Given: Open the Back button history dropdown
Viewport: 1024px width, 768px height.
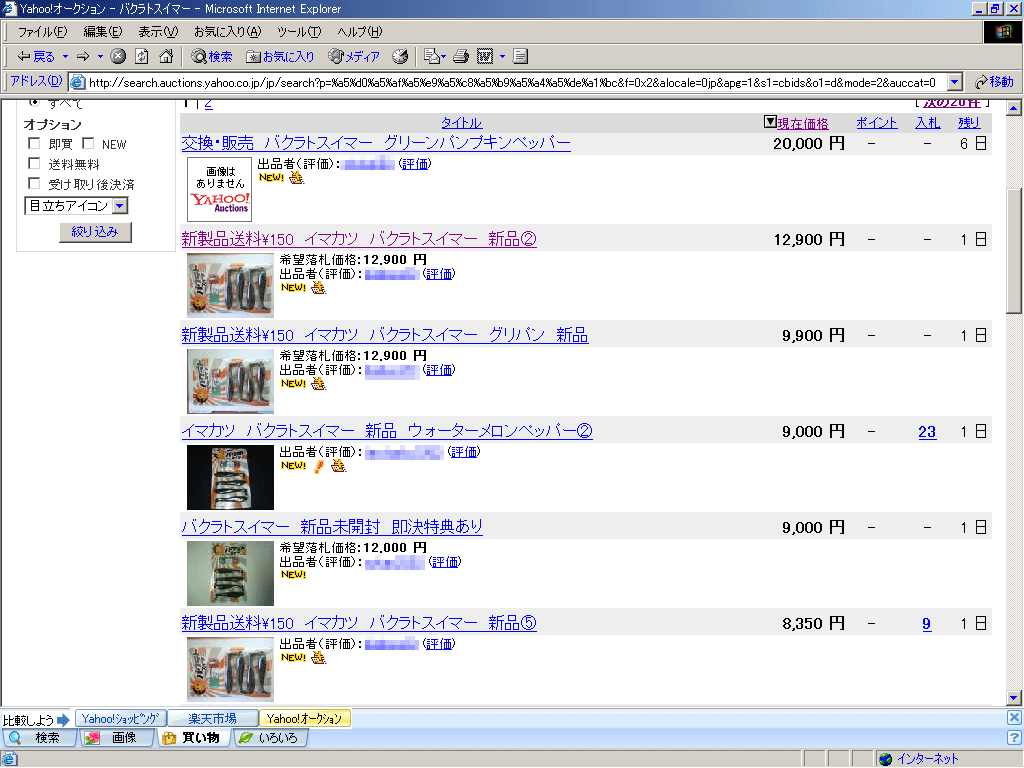Looking at the screenshot, I should [65, 57].
